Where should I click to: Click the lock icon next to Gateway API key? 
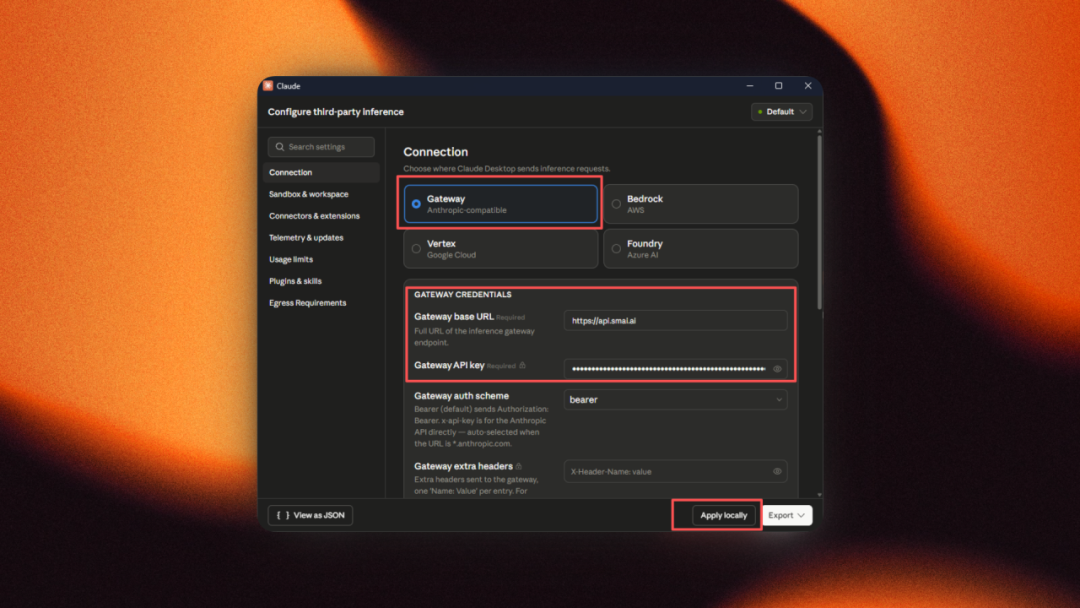tap(523, 366)
